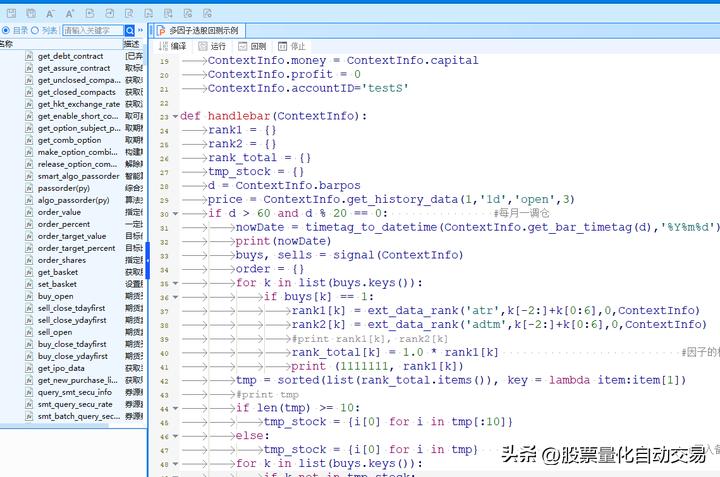Open the order_target_percent function
The image size is (720, 477).
click(76, 248)
